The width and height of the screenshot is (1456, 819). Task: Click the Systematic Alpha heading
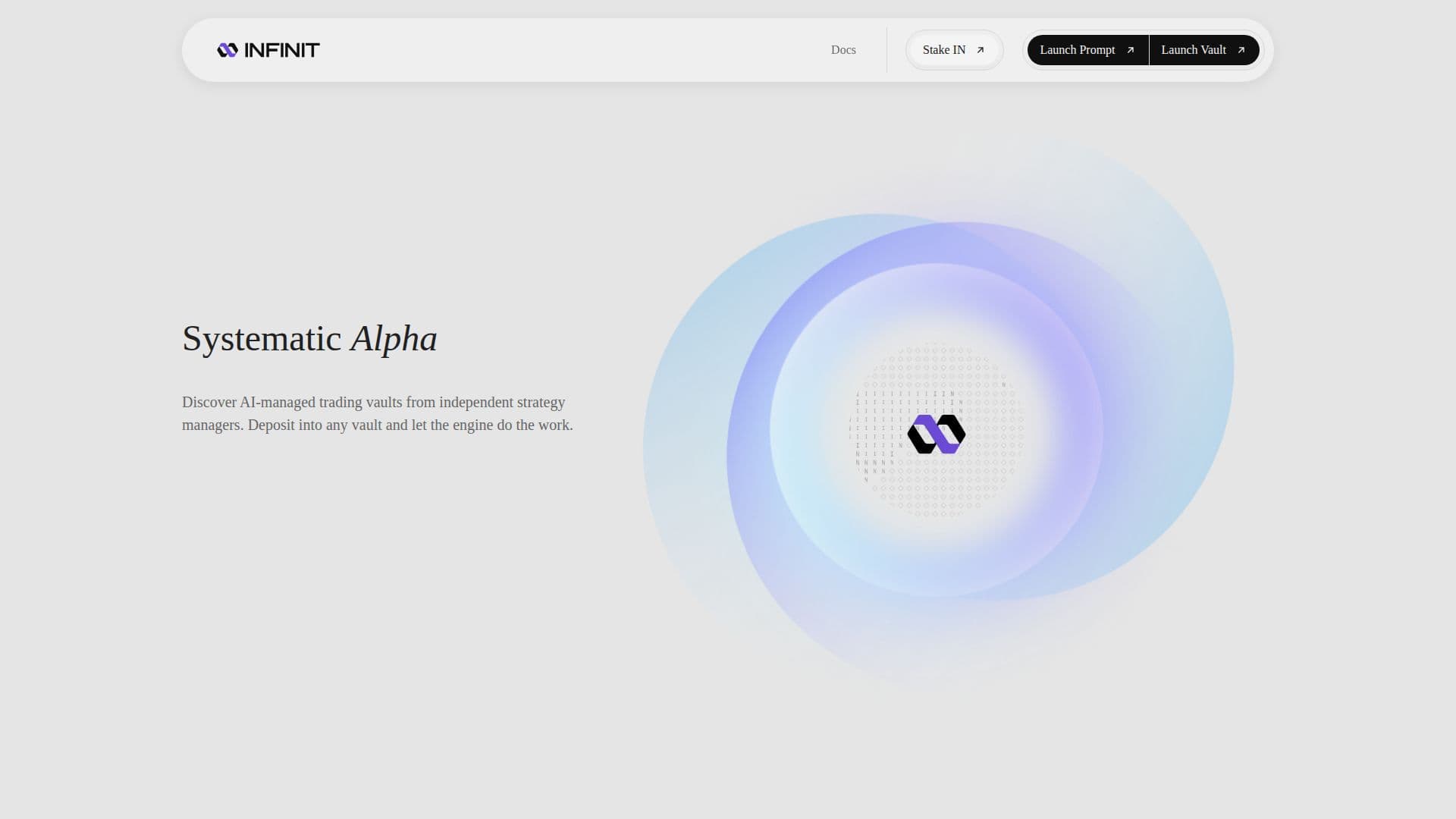pos(309,339)
